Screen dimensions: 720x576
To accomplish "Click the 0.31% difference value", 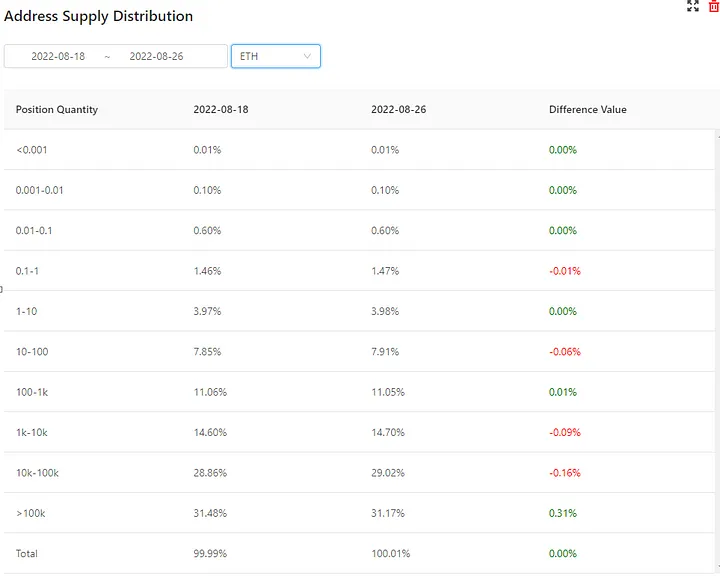I will tap(563, 513).
